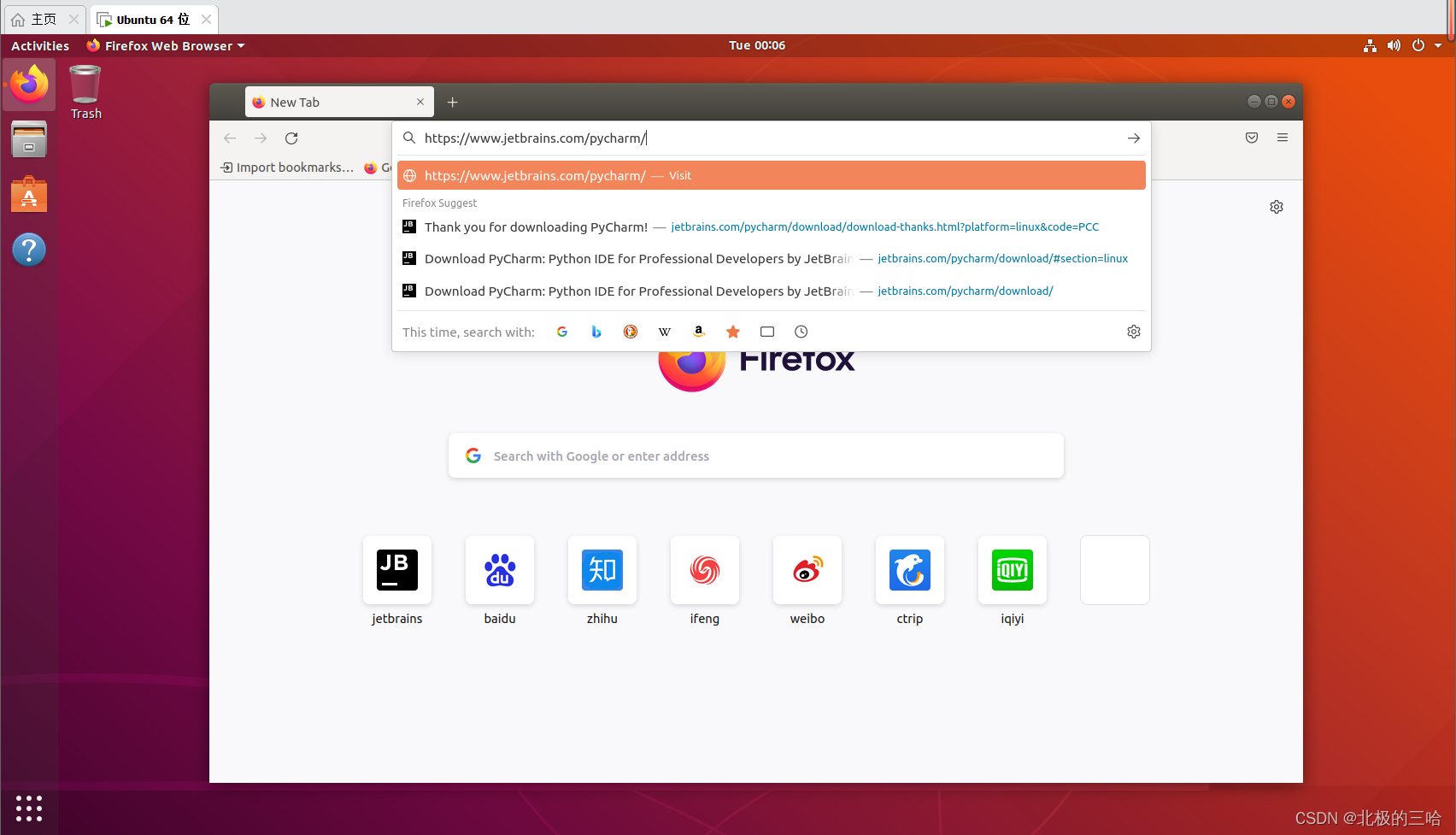Open a new tab with plus button
Image resolution: width=1456 pixels, height=835 pixels.
(x=453, y=103)
